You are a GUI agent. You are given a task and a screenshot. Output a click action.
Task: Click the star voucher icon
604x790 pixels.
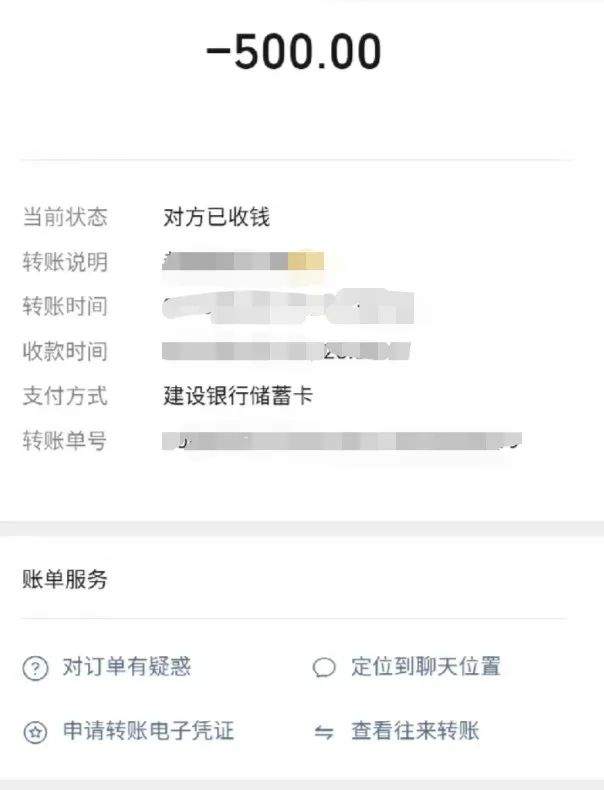coord(35,733)
